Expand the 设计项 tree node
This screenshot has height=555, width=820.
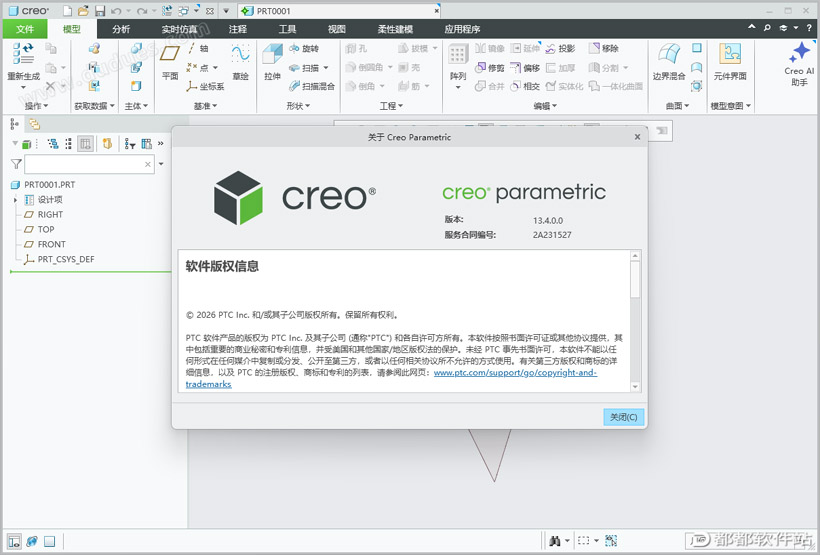click(15, 200)
